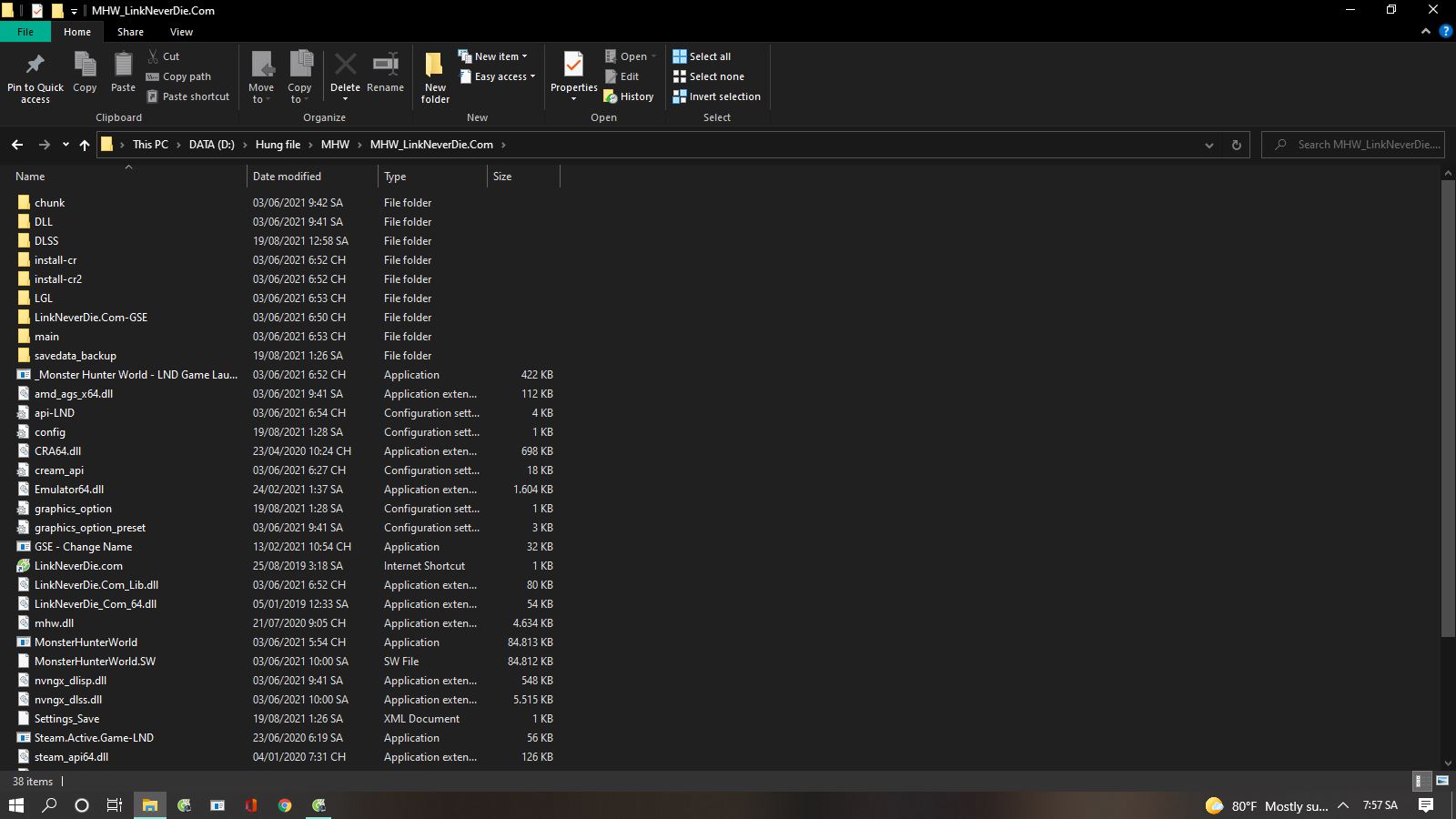The width and height of the screenshot is (1456, 819).
Task: Switch to large icons view layout
Action: [x=1442, y=781]
